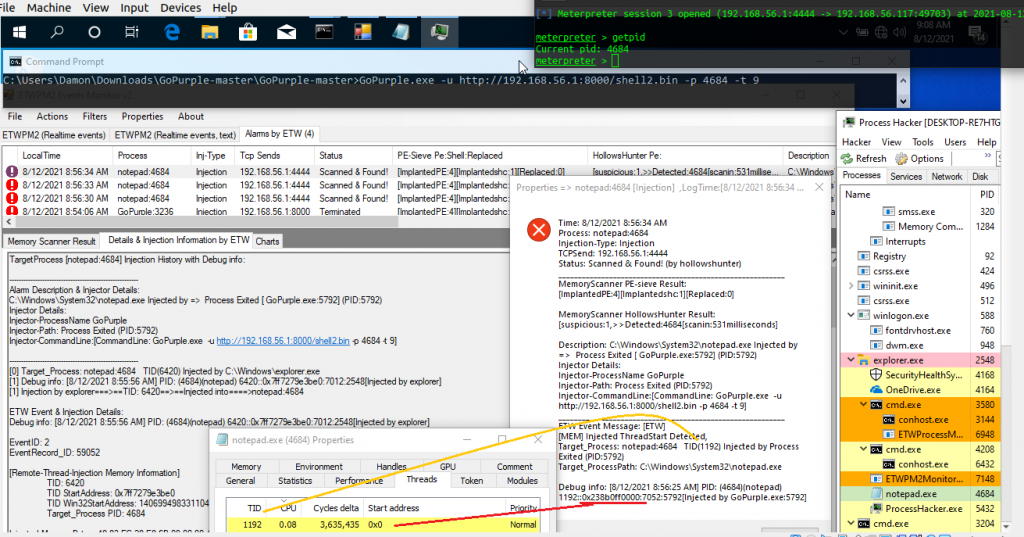This screenshot has height=537, width=1024.
Task: Click the taskbar search magnifier icon
Action: coord(57,32)
